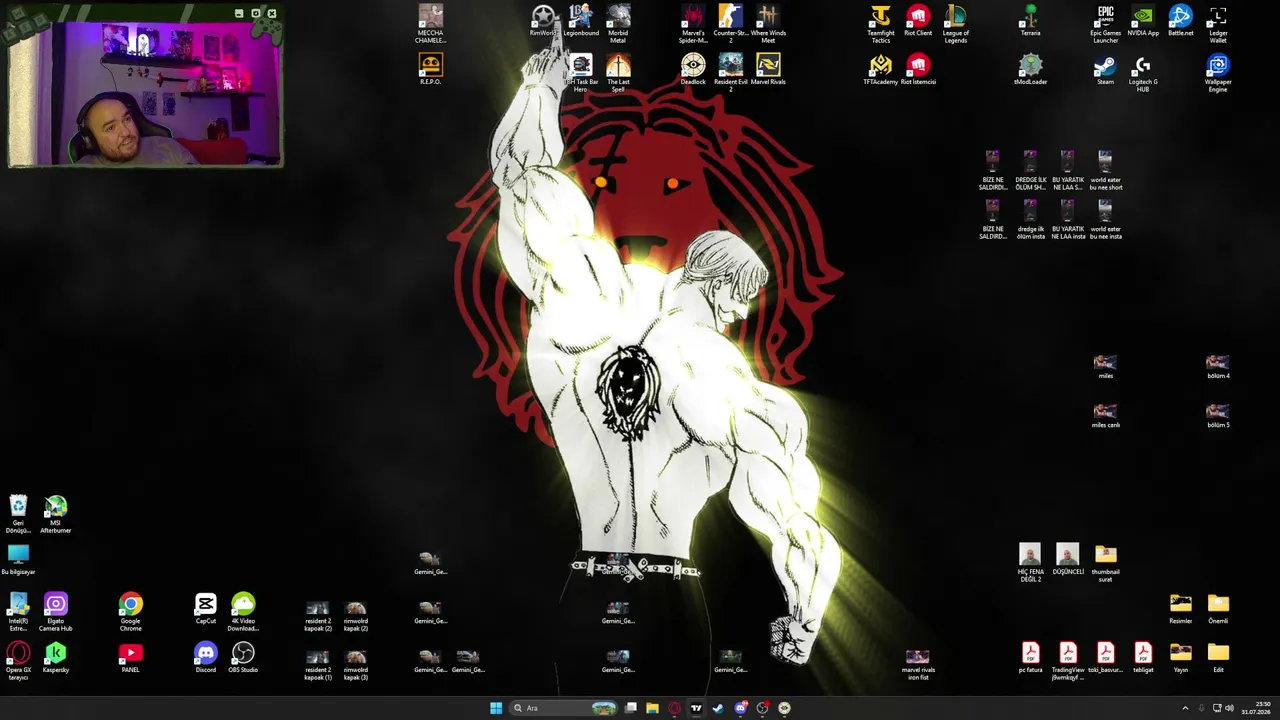
Task: Select the rimwolrd kapak (3) image file
Action: click(356, 664)
